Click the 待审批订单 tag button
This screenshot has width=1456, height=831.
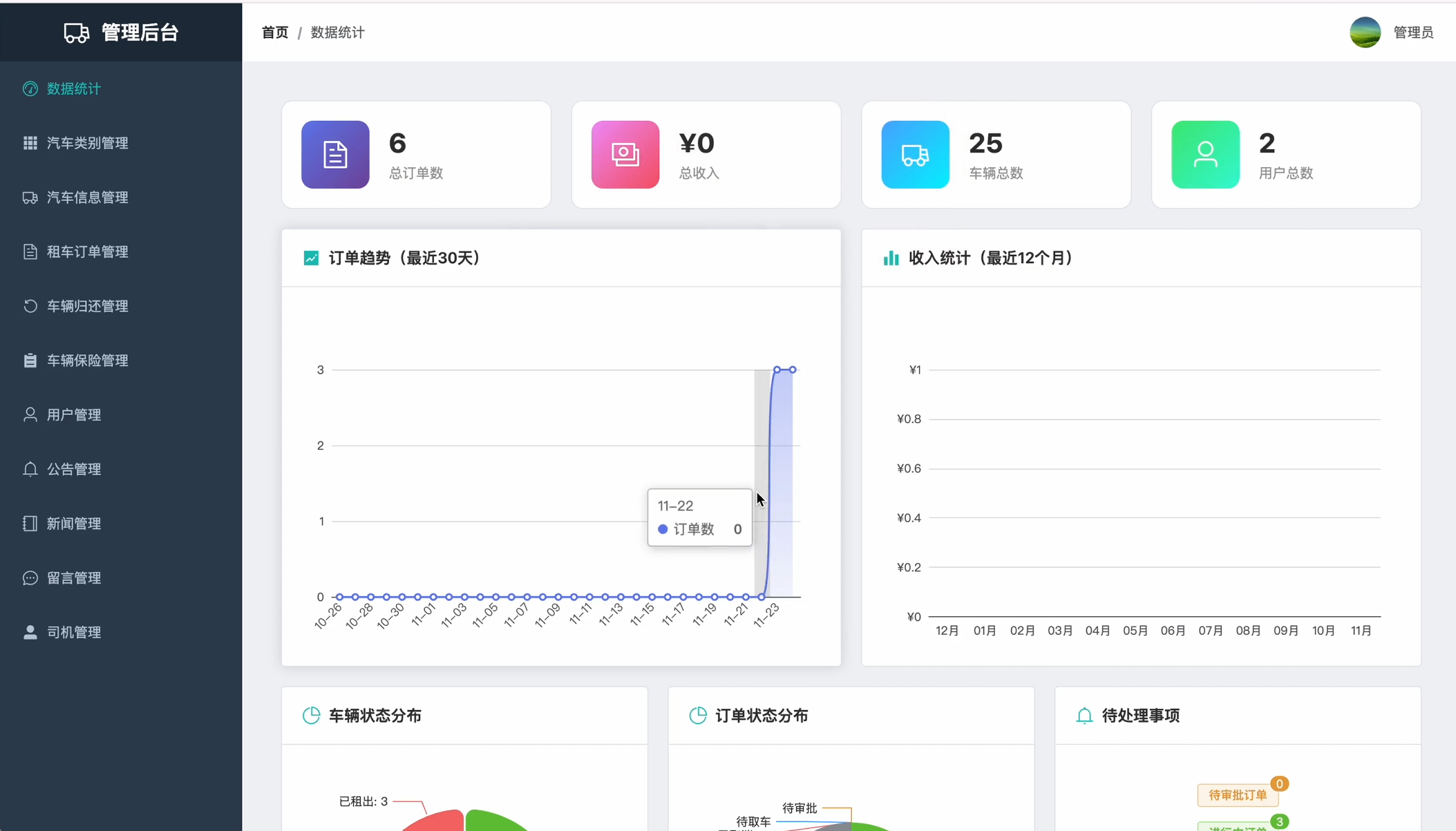coord(1237,795)
